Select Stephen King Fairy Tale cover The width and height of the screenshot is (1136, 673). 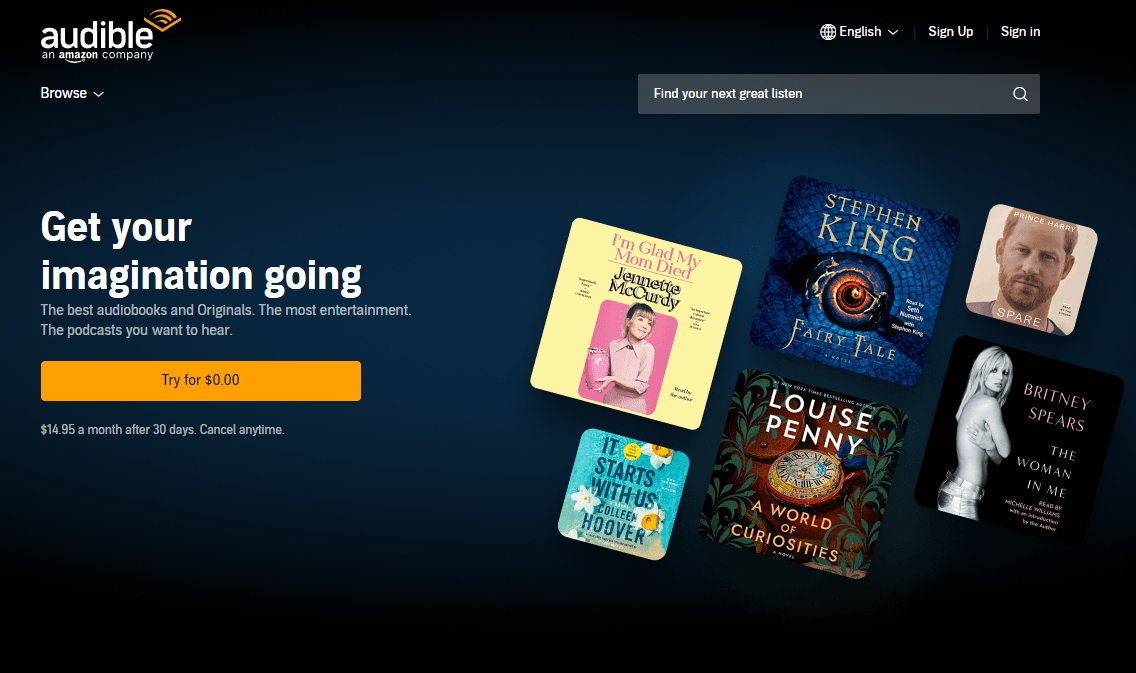[855, 281]
